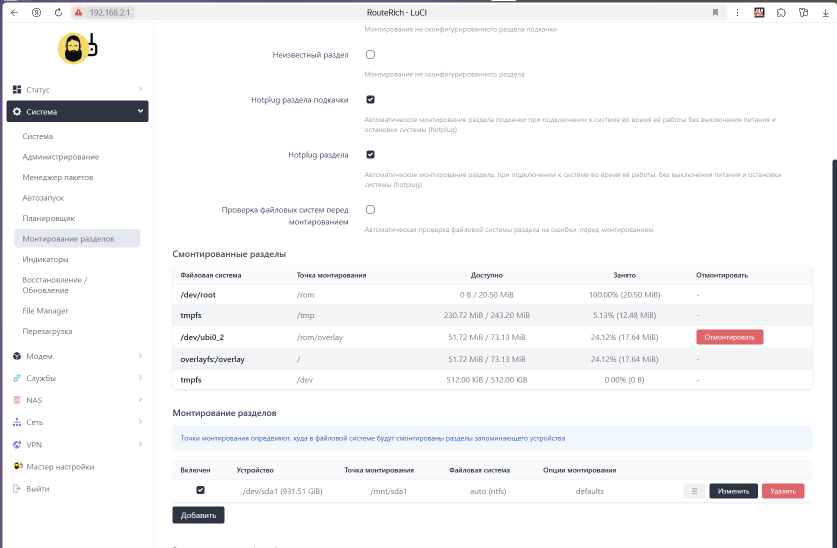Click the Добавить button
This screenshot has height=548, width=837.
198,515
